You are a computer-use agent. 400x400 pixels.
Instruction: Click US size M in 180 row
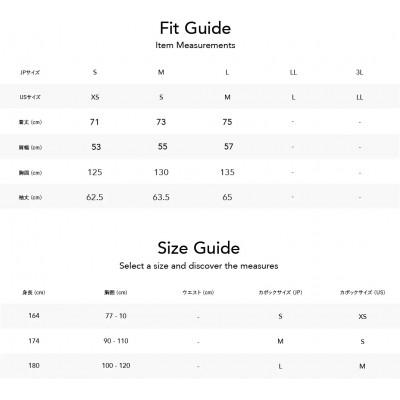362,366
